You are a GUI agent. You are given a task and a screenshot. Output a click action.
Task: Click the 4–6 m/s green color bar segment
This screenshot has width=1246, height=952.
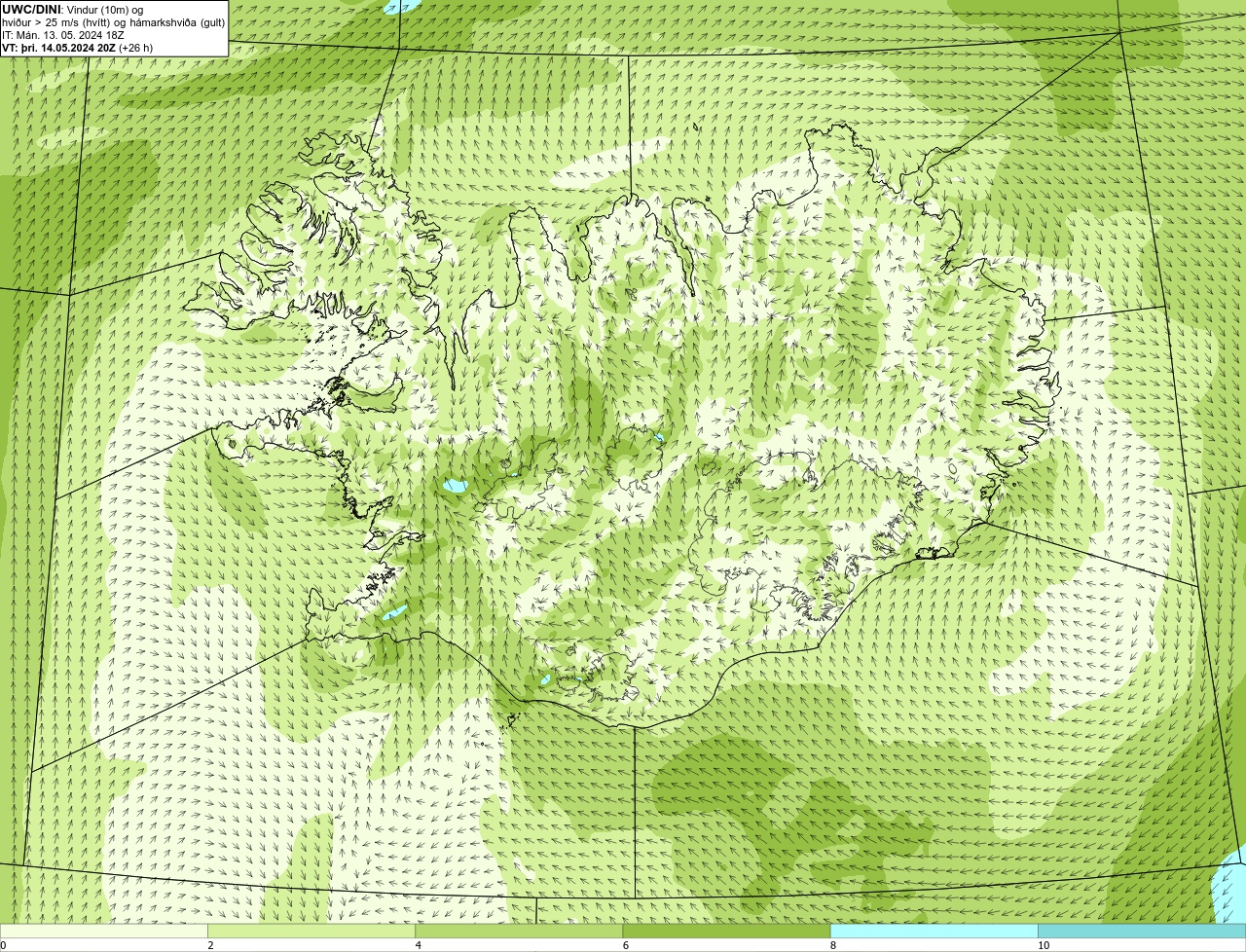pyautogui.click(x=519, y=932)
